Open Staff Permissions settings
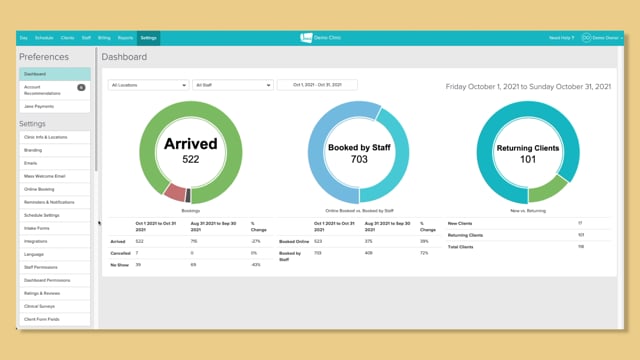Image resolution: width=640 pixels, height=360 pixels. pyautogui.click(x=55, y=267)
